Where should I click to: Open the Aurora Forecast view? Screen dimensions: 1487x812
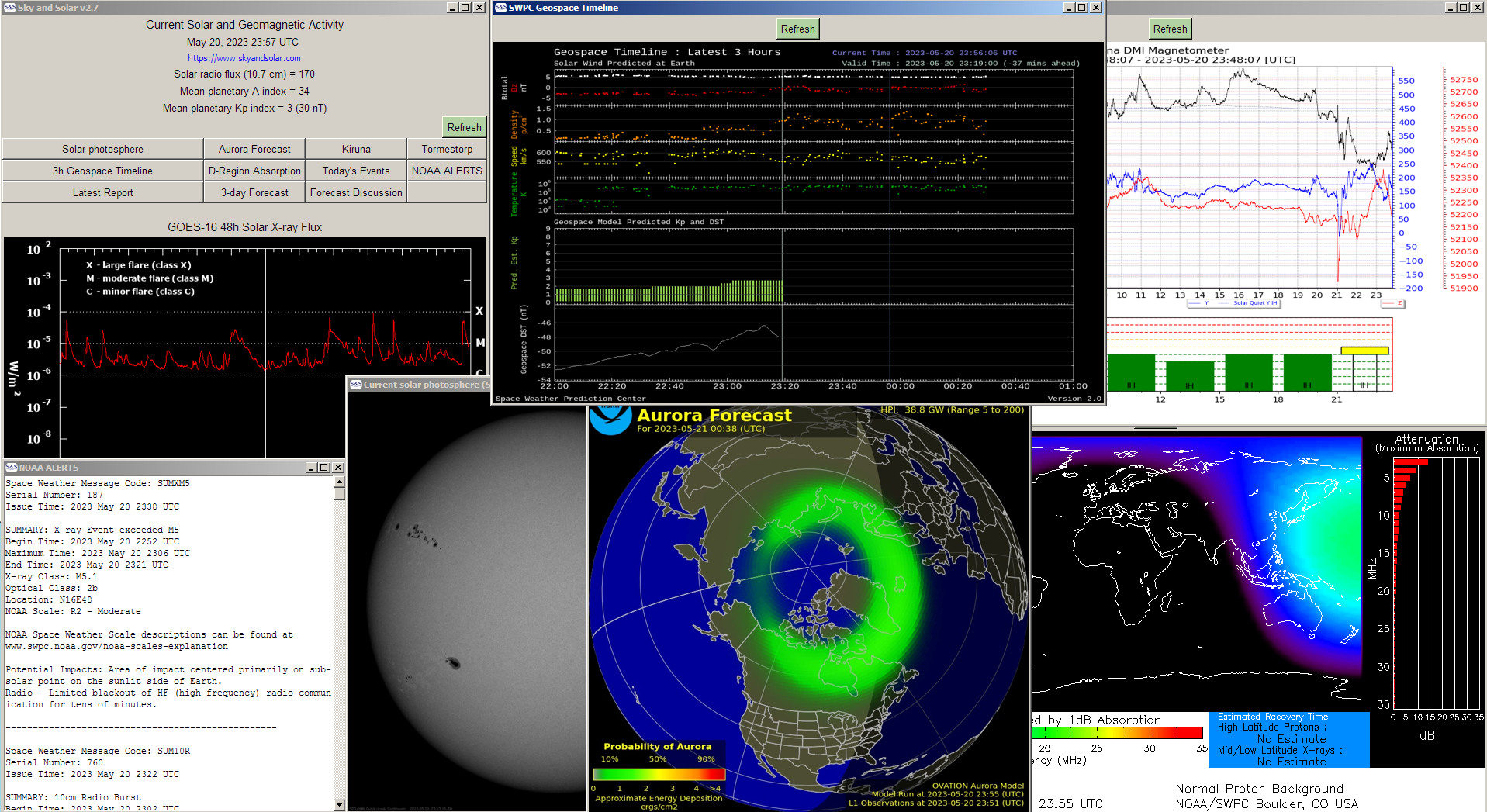(x=254, y=149)
